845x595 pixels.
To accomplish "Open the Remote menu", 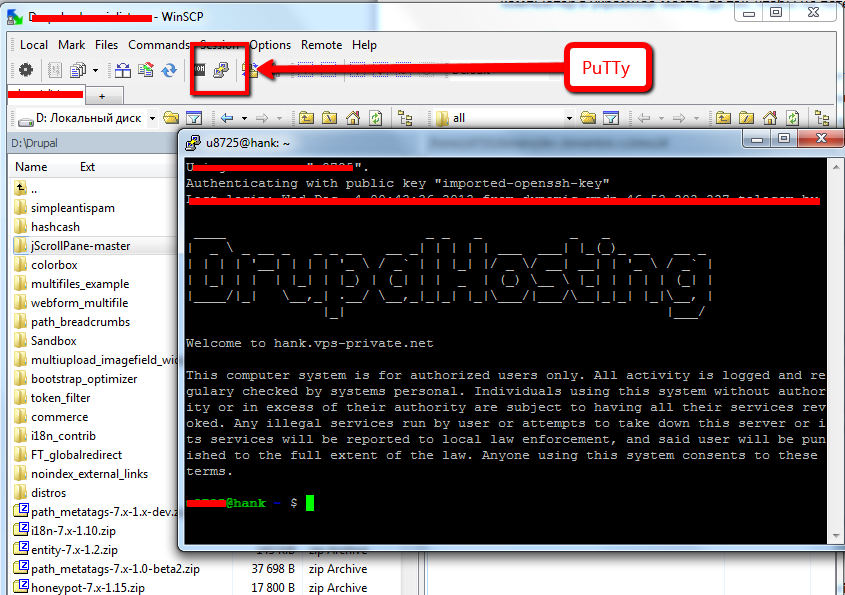I will click(x=321, y=45).
